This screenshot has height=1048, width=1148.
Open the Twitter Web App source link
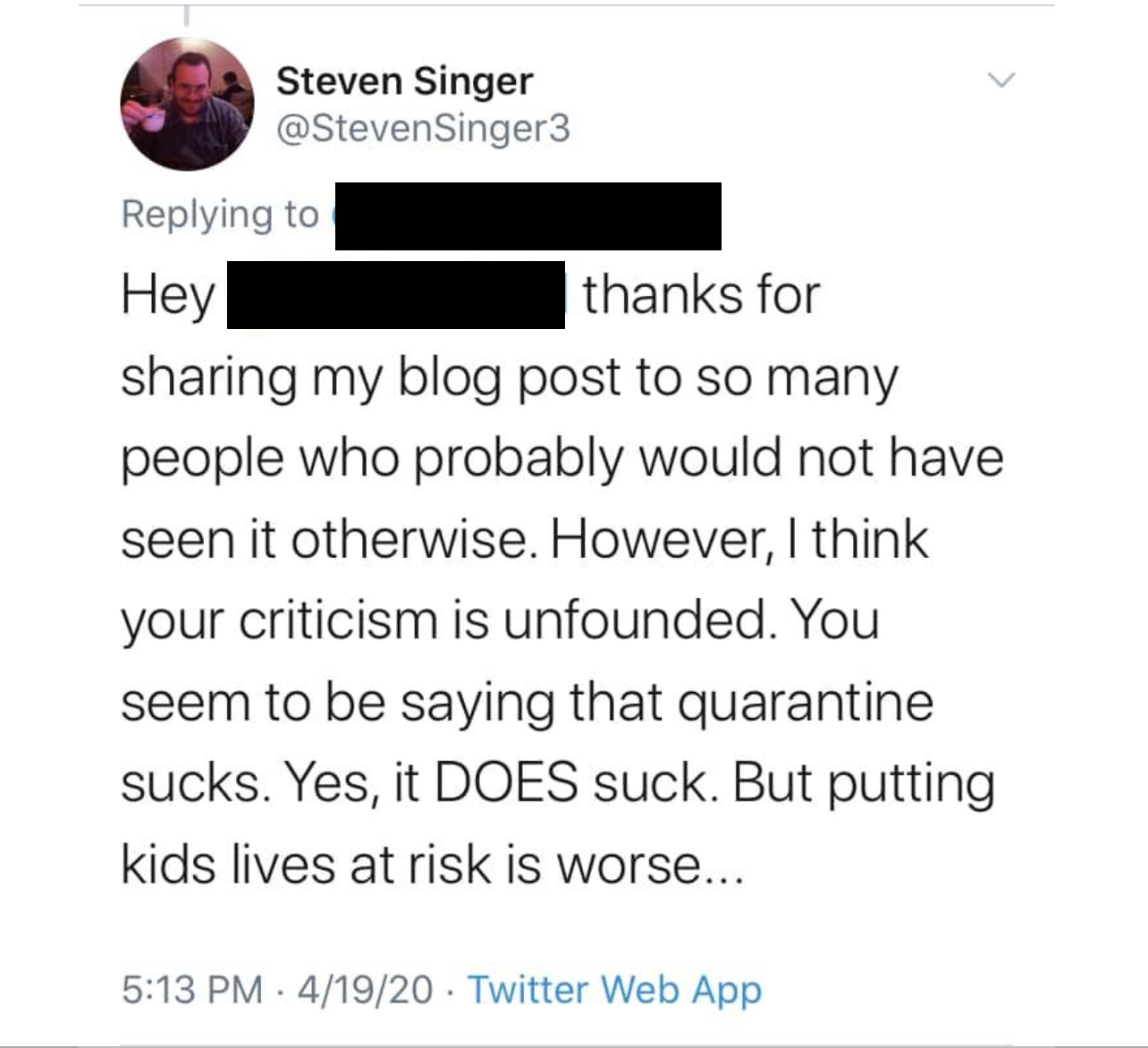(x=614, y=990)
